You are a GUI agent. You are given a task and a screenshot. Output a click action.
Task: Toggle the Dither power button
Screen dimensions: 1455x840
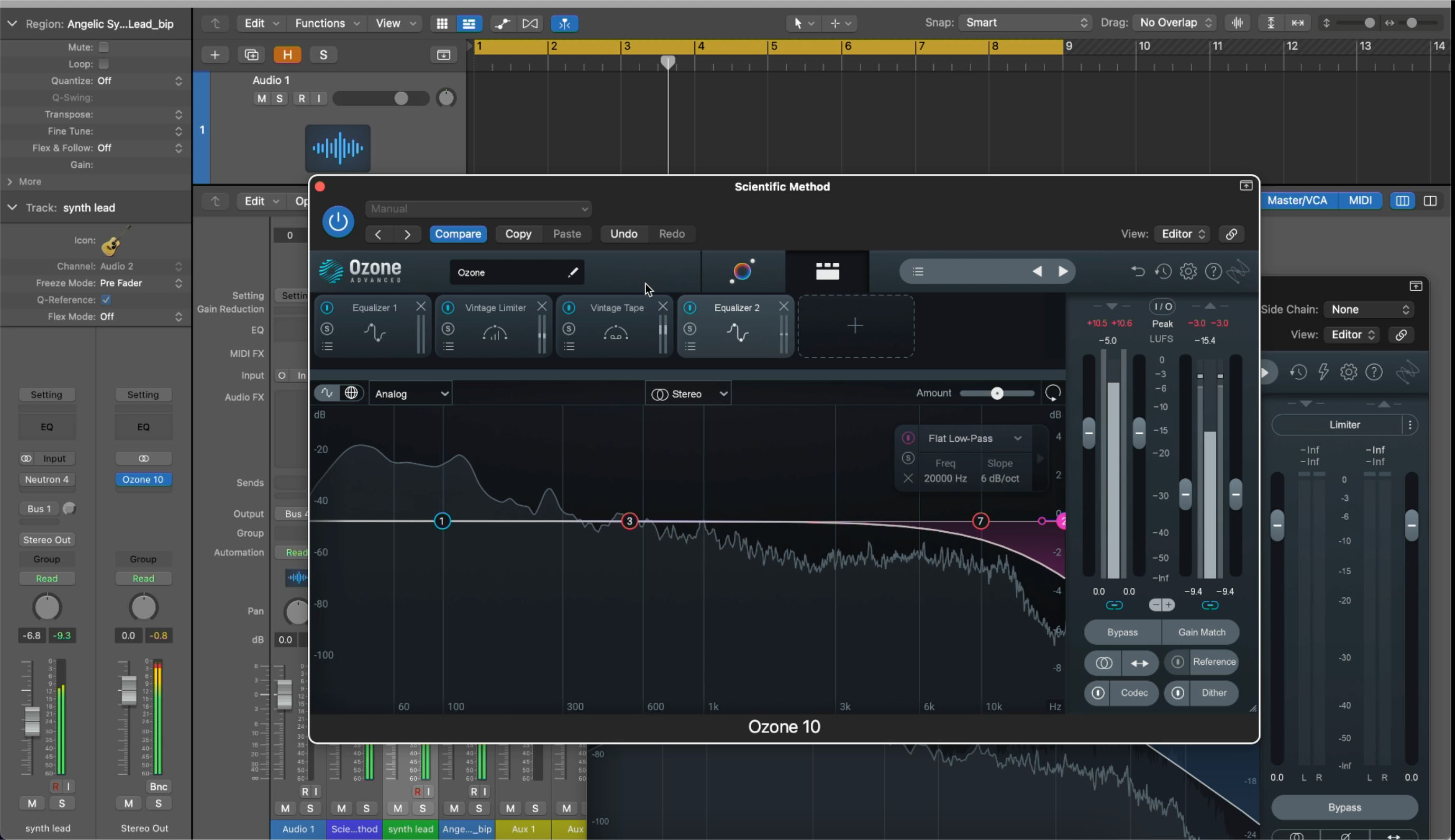coord(1177,692)
